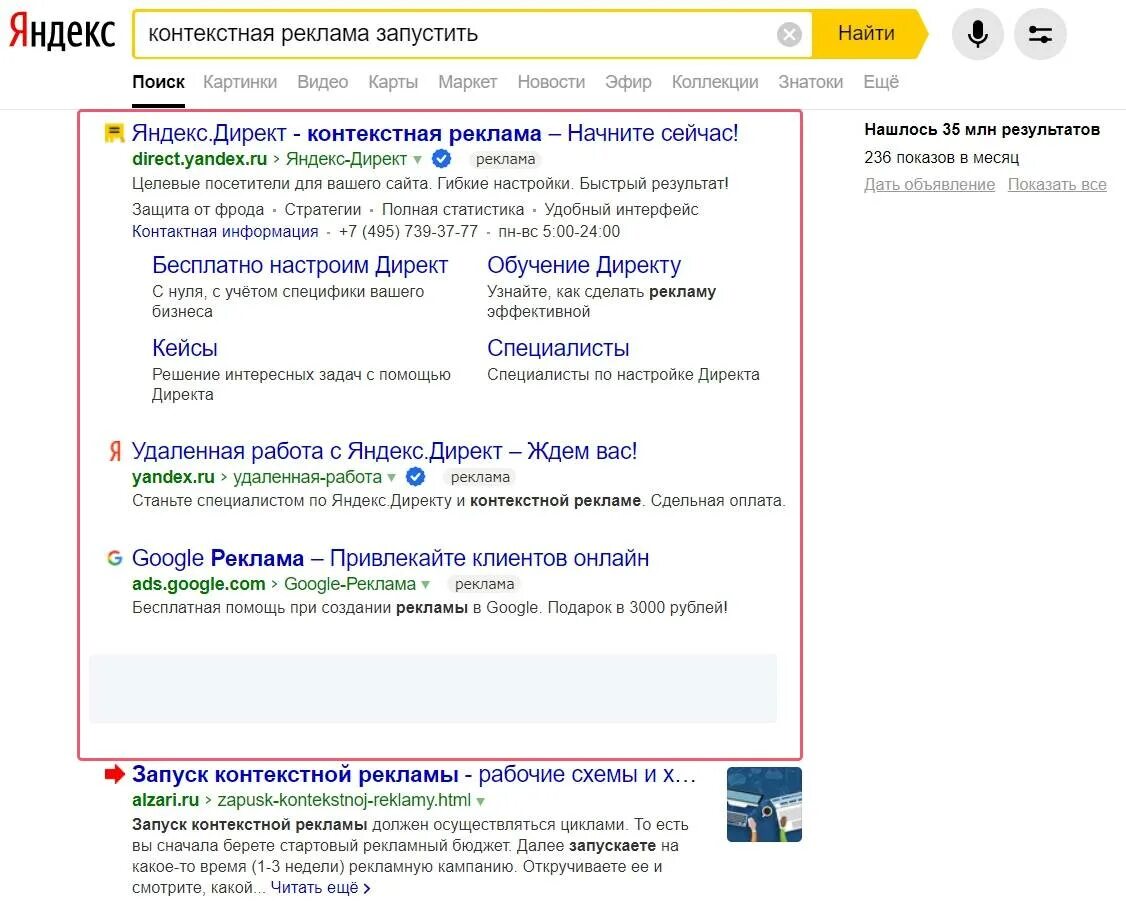Clear the search query with the X icon
The width and height of the screenshot is (1126, 911).
[x=789, y=34]
